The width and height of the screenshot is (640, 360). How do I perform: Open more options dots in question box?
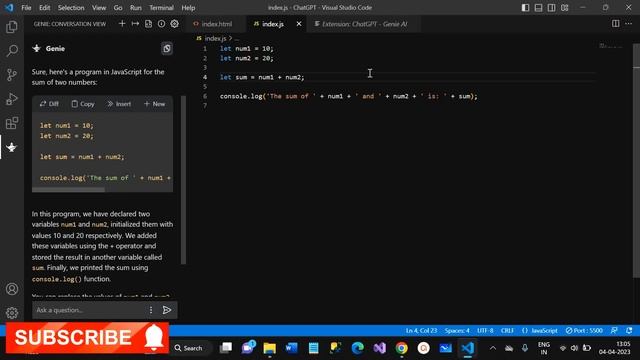point(151,310)
